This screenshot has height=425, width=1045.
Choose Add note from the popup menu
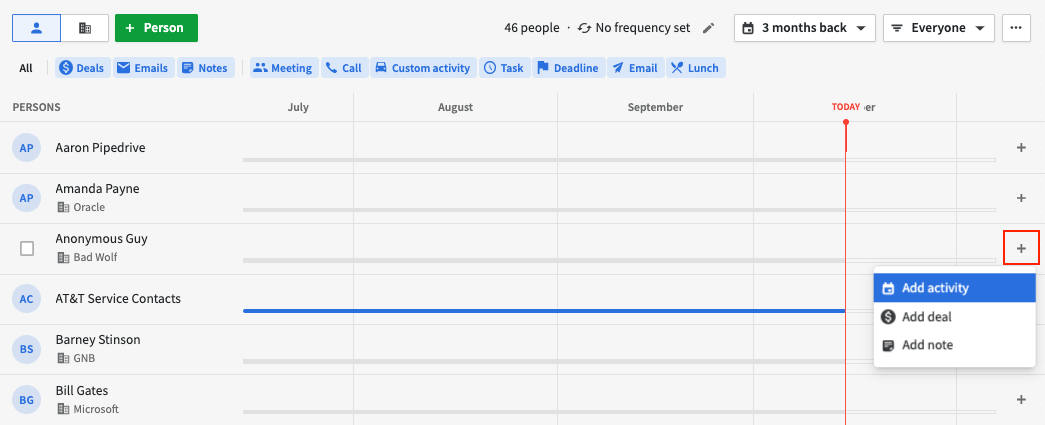pos(954,345)
